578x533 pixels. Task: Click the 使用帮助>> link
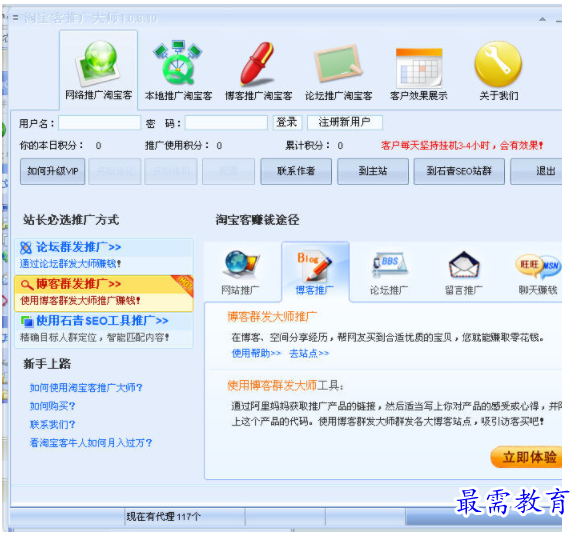coord(256,353)
